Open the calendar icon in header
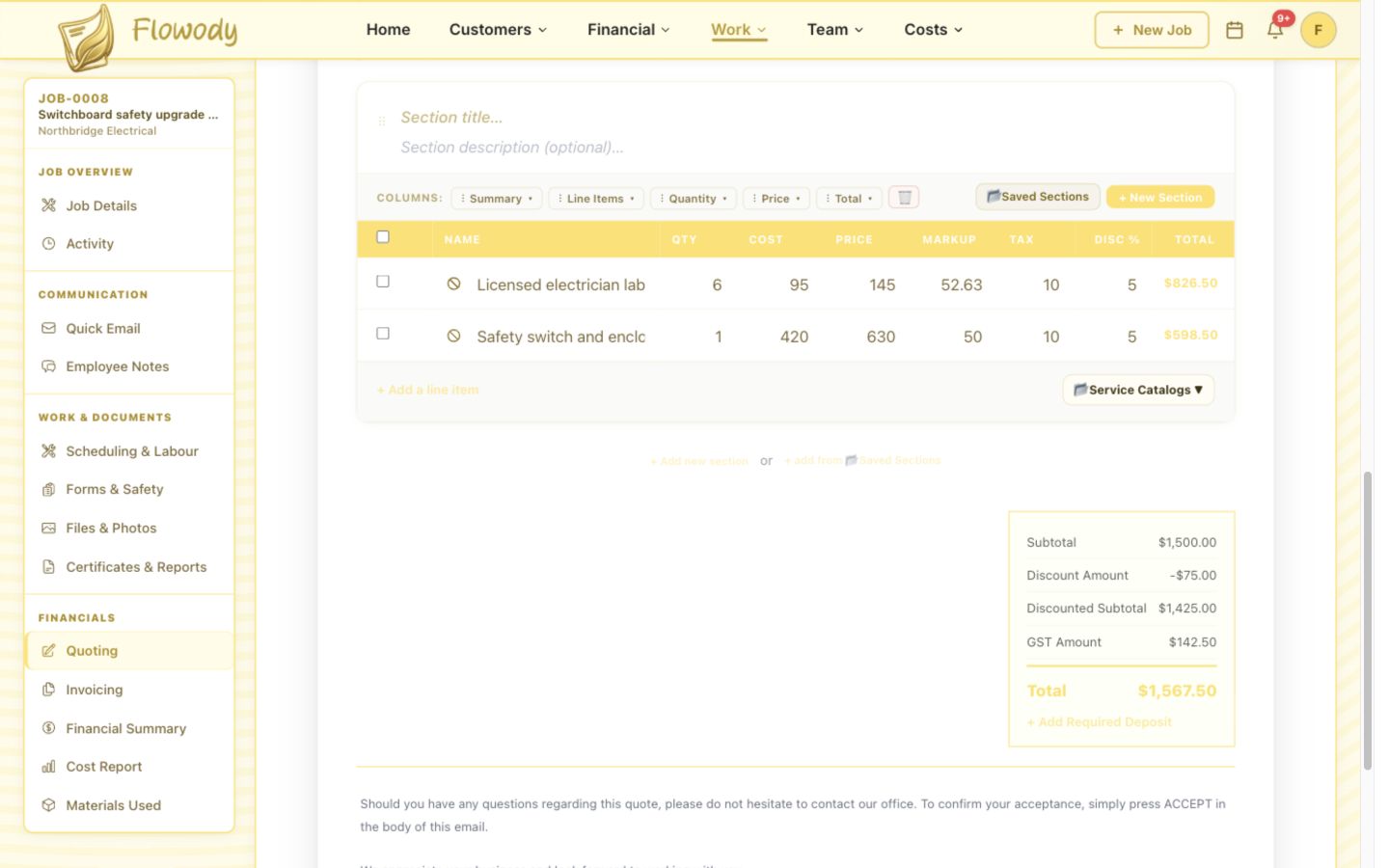The width and height of the screenshot is (1389, 868). [x=1235, y=30]
